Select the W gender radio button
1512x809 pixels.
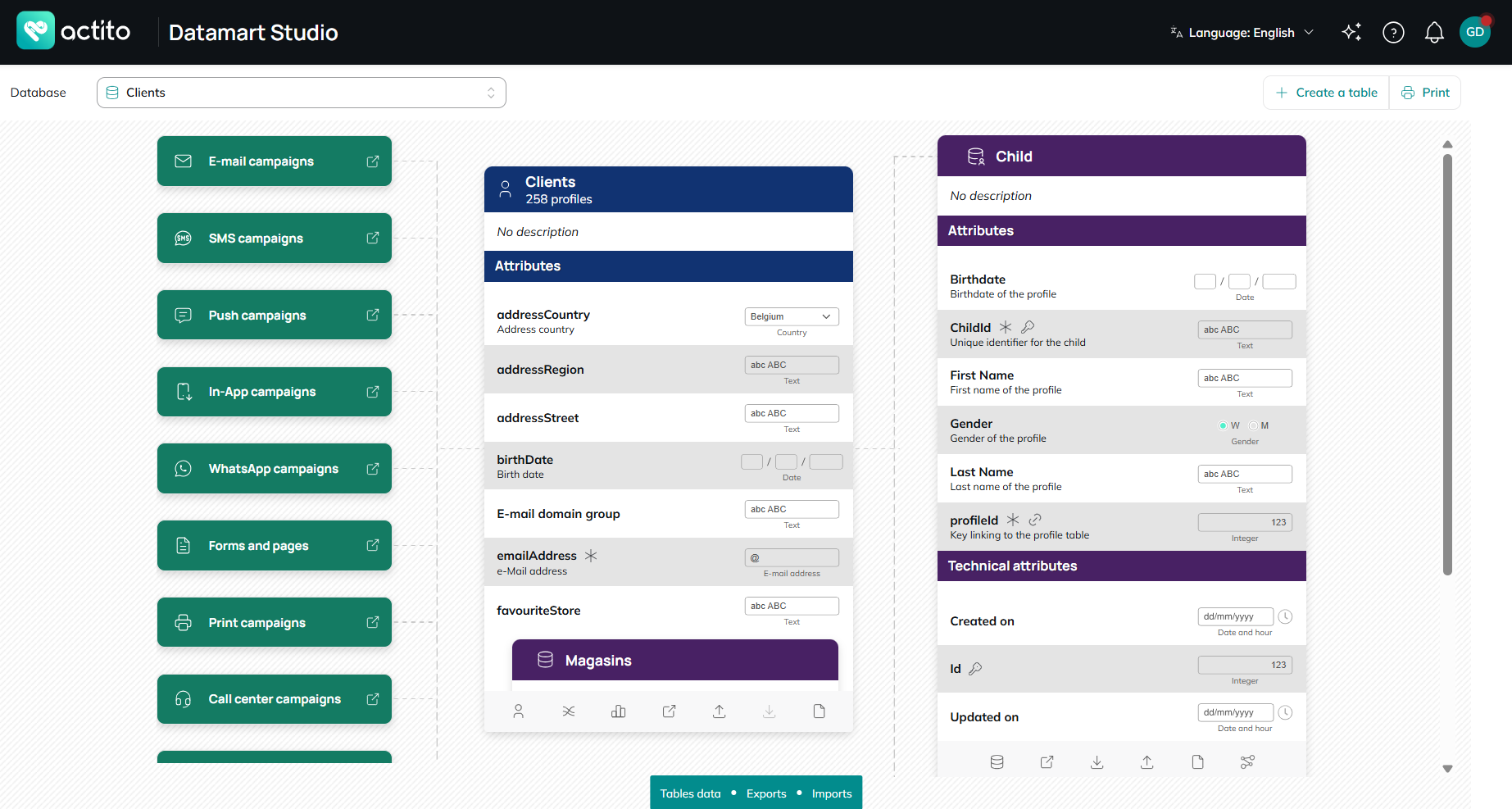coord(1223,425)
